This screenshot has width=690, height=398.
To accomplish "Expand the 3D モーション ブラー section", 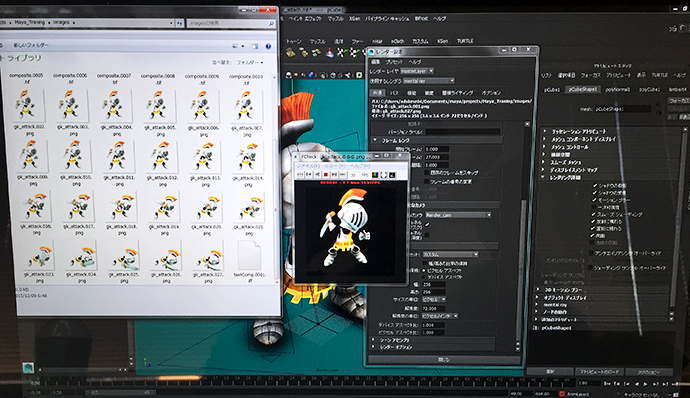I will (538, 290).
